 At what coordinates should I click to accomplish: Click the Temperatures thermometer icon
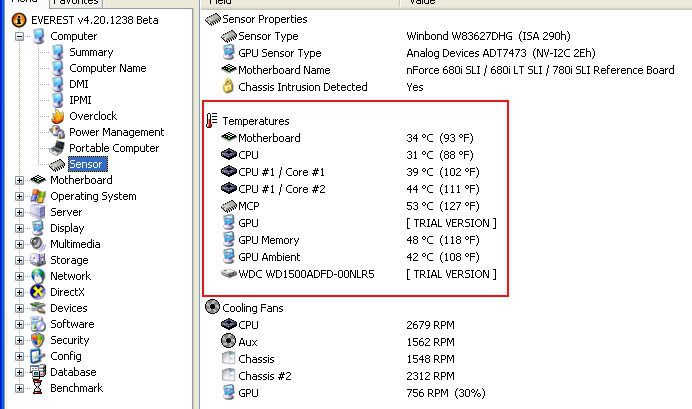(212, 120)
